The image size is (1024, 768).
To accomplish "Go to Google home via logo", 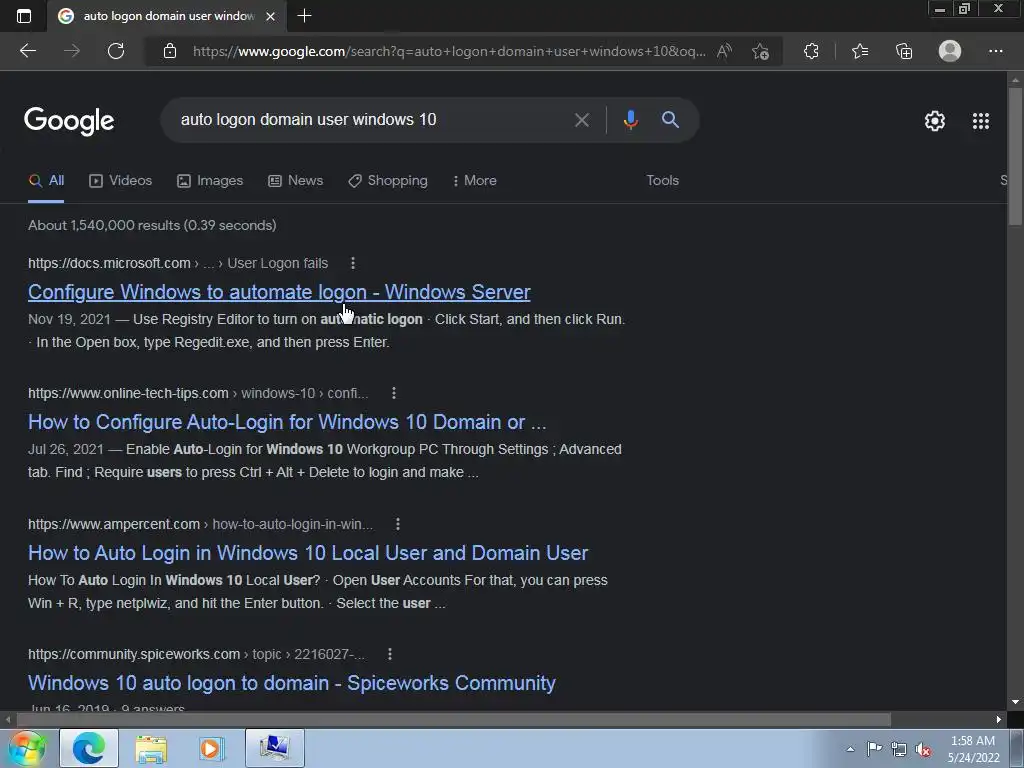I will coord(69,121).
